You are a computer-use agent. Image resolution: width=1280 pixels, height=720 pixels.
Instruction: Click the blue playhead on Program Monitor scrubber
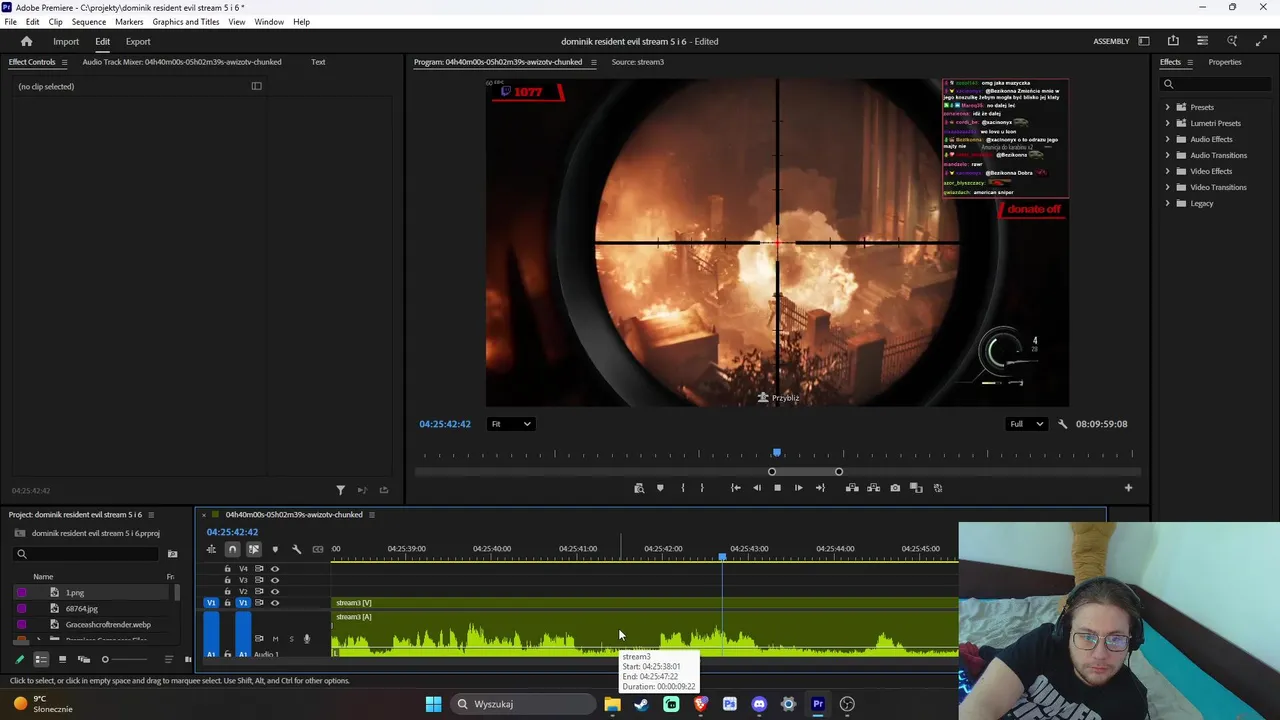pos(777,454)
